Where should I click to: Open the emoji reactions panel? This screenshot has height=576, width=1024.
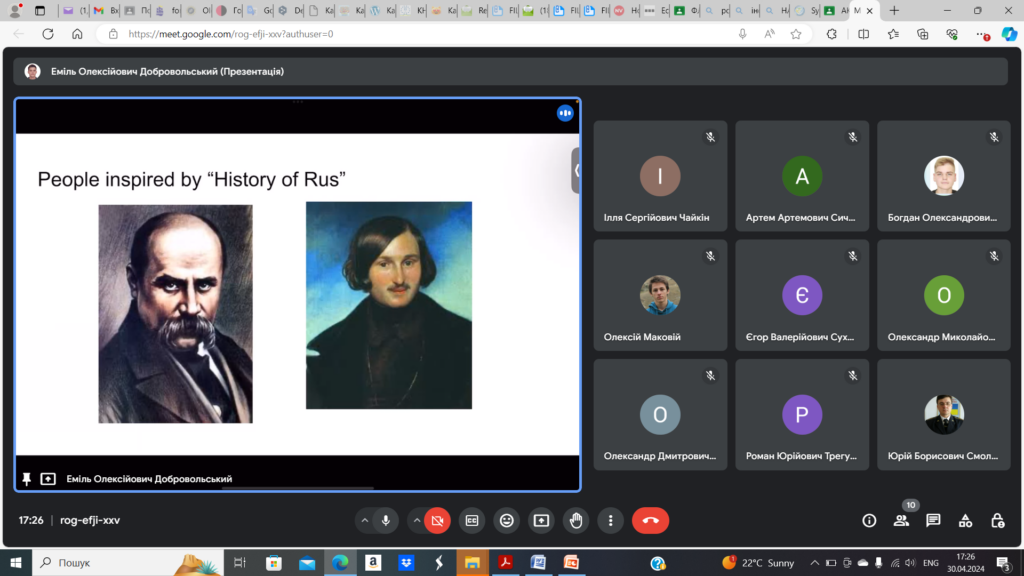click(507, 520)
